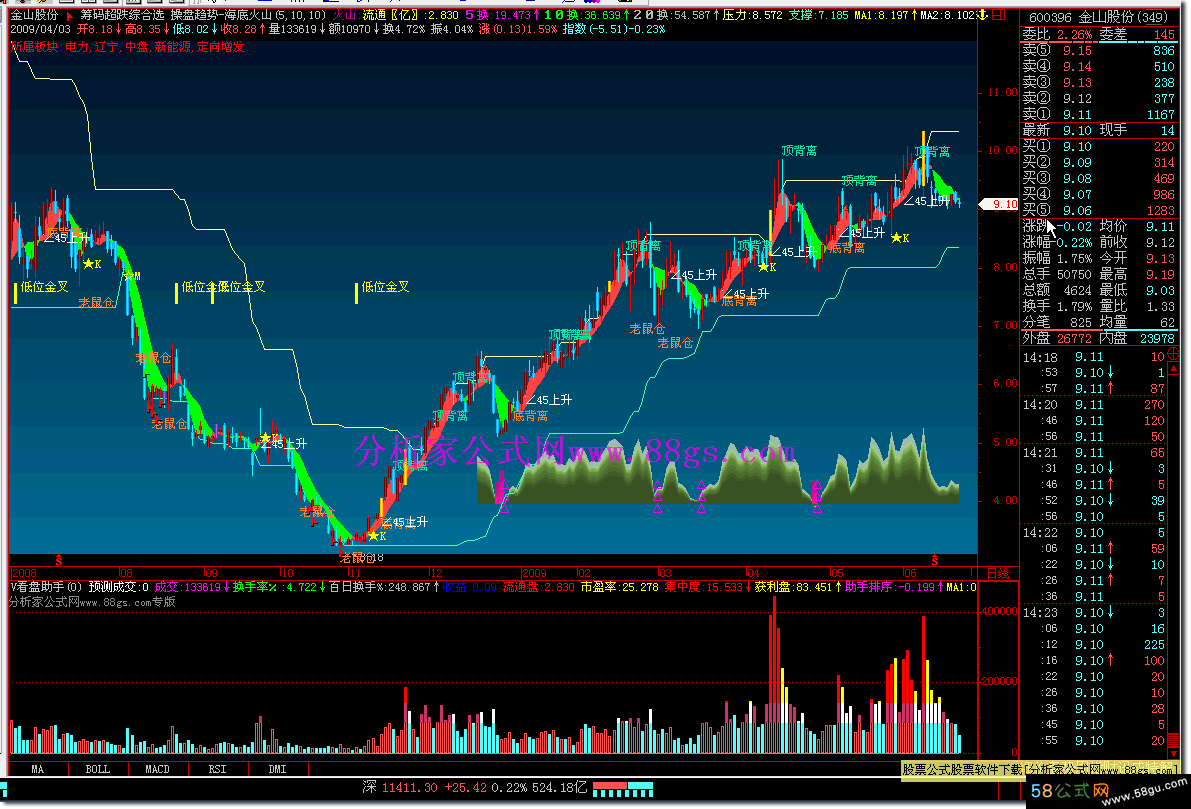Click the red S marker at the bottom right of main chart

click(x=935, y=560)
